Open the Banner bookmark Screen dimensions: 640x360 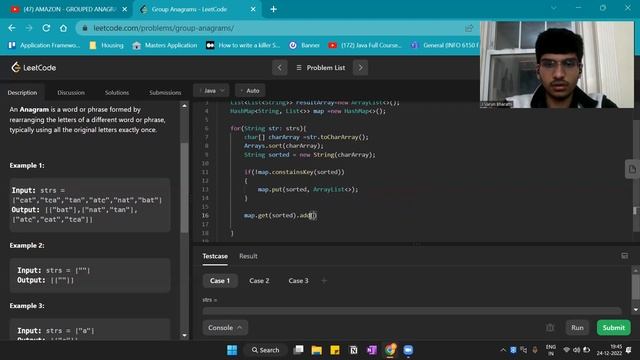[x=304, y=45]
